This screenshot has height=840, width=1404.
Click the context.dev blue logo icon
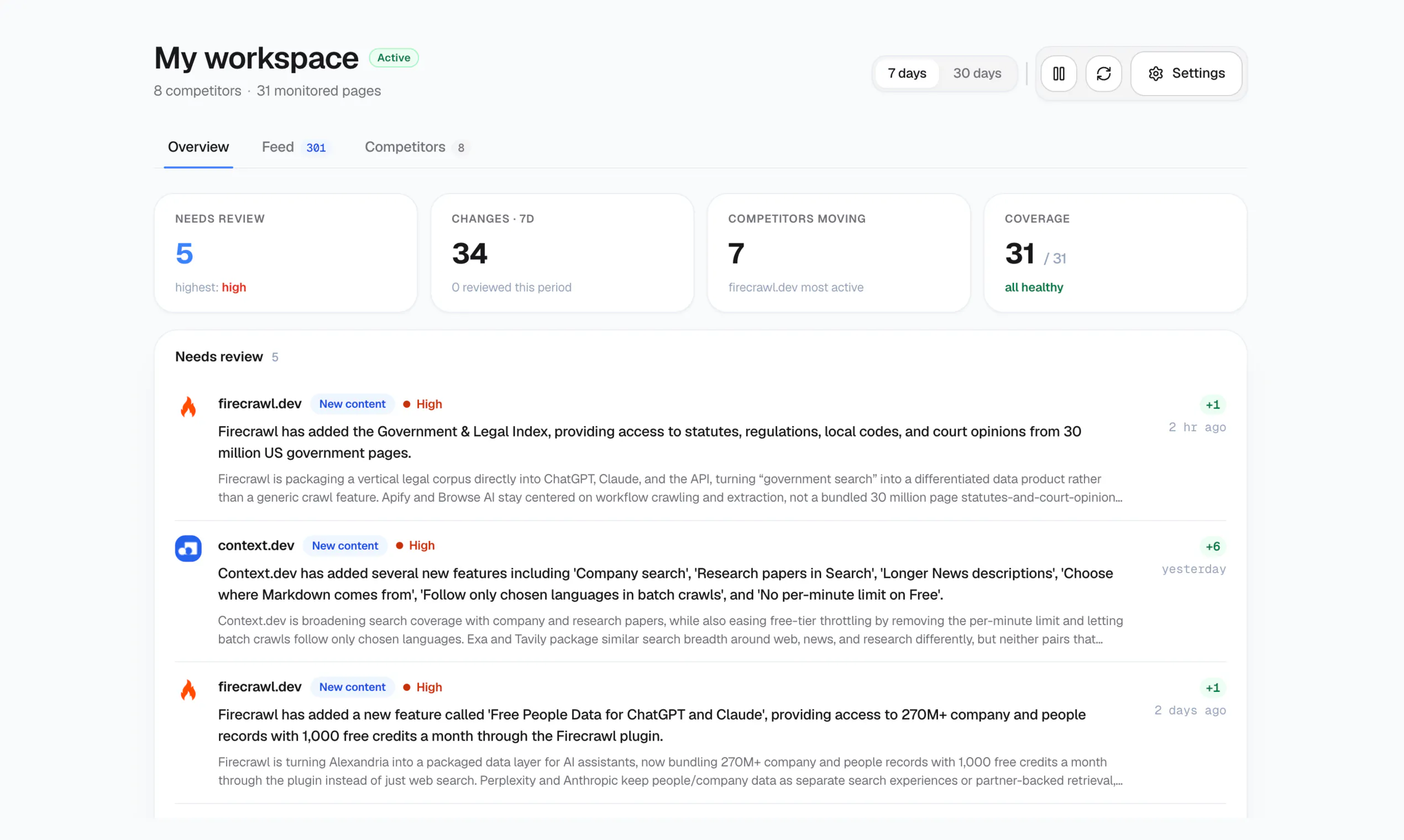pos(188,548)
